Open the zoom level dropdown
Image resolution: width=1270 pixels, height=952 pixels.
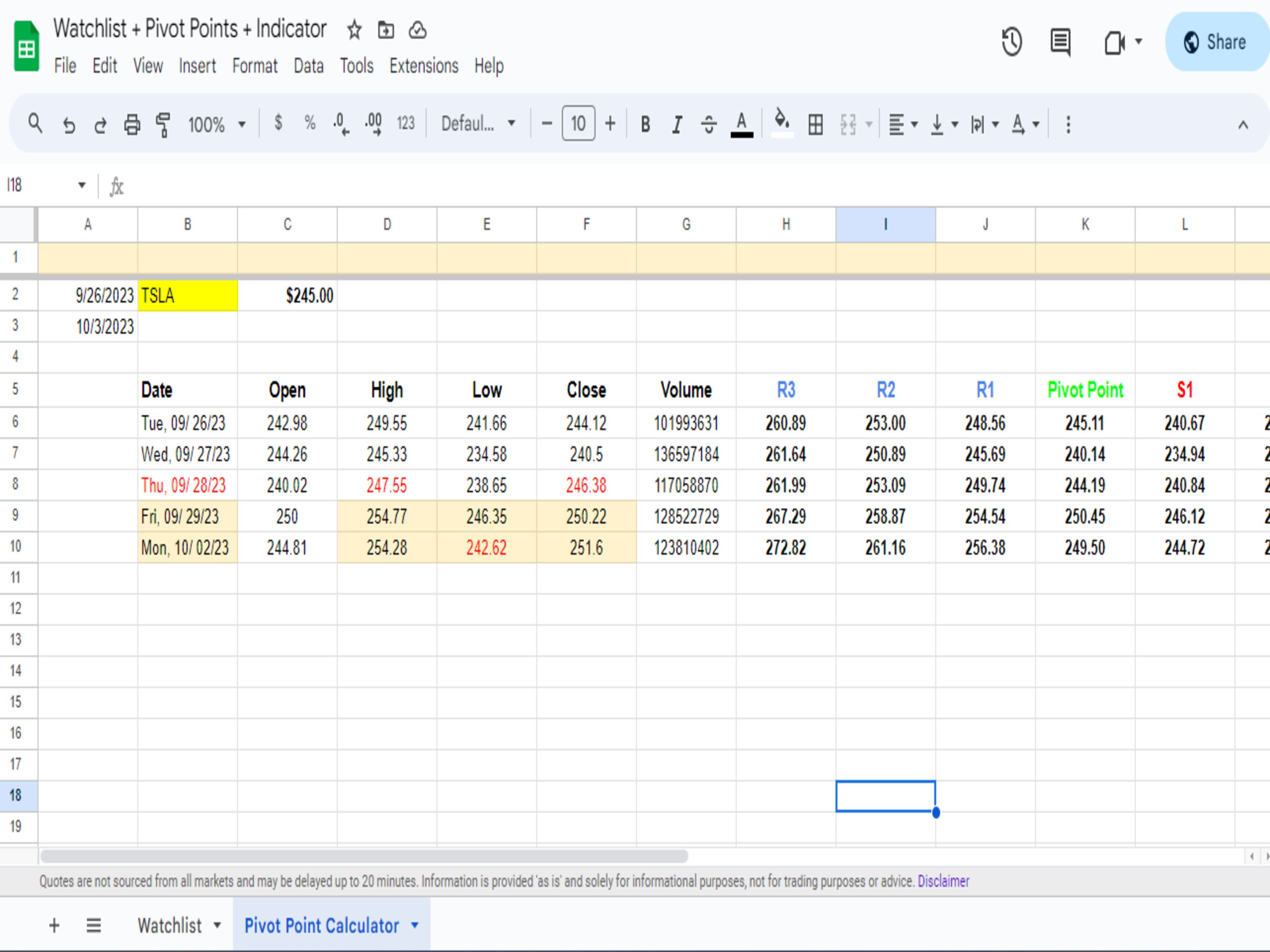(x=217, y=124)
